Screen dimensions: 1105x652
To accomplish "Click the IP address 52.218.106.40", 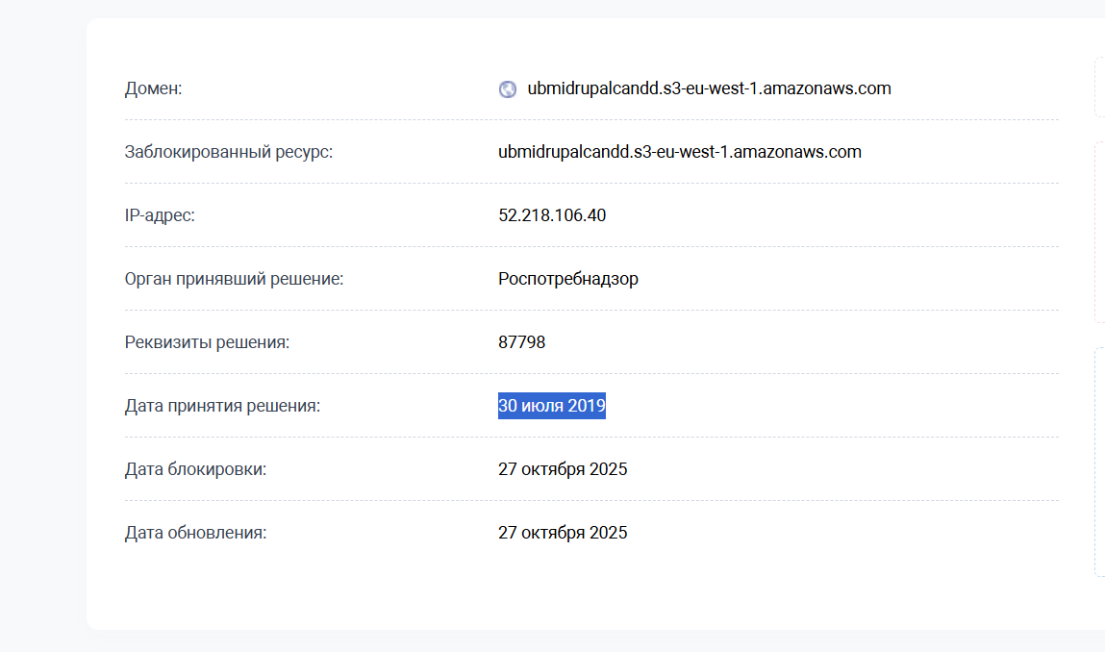I will pos(552,215).
